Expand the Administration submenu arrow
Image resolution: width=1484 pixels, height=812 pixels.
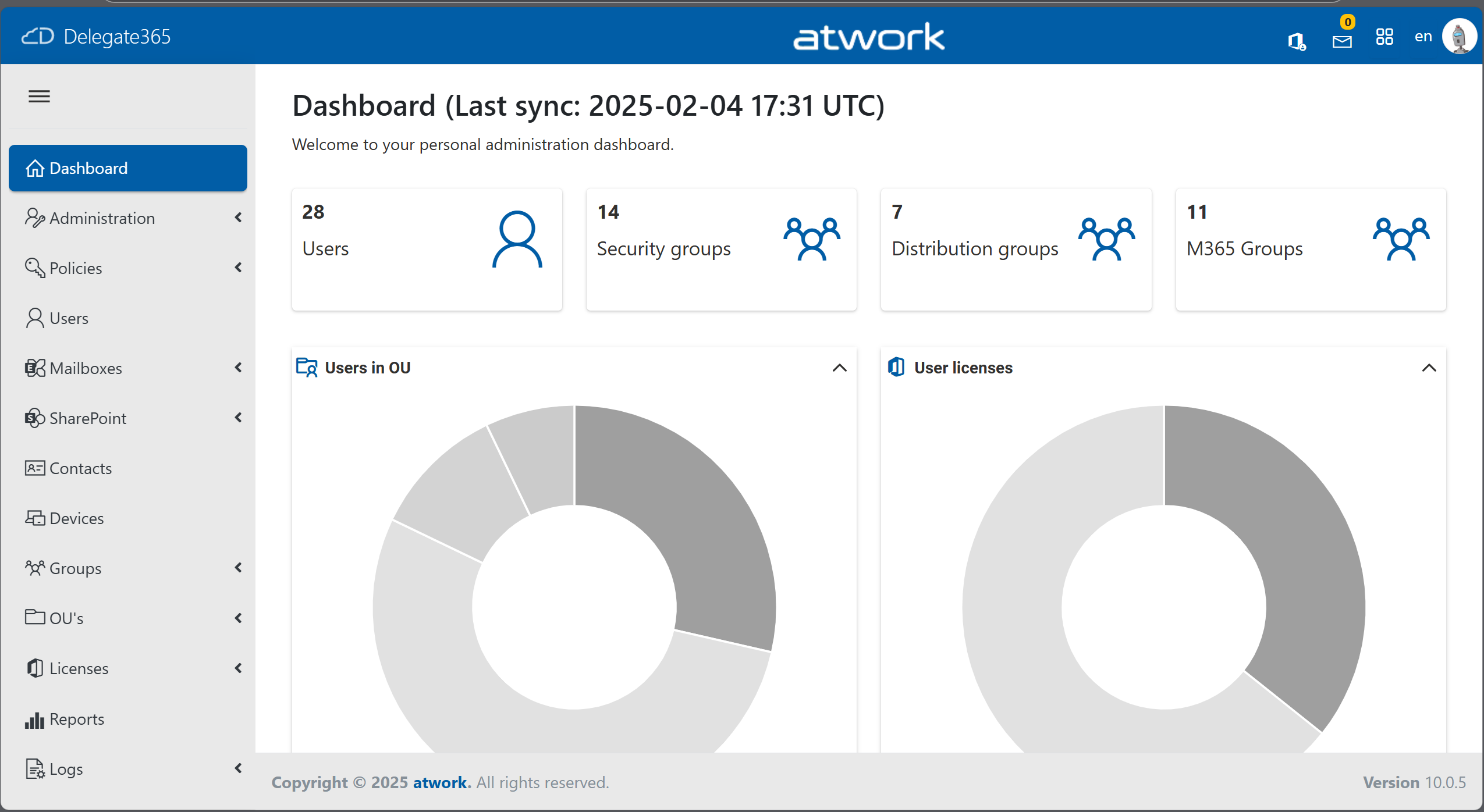238,218
